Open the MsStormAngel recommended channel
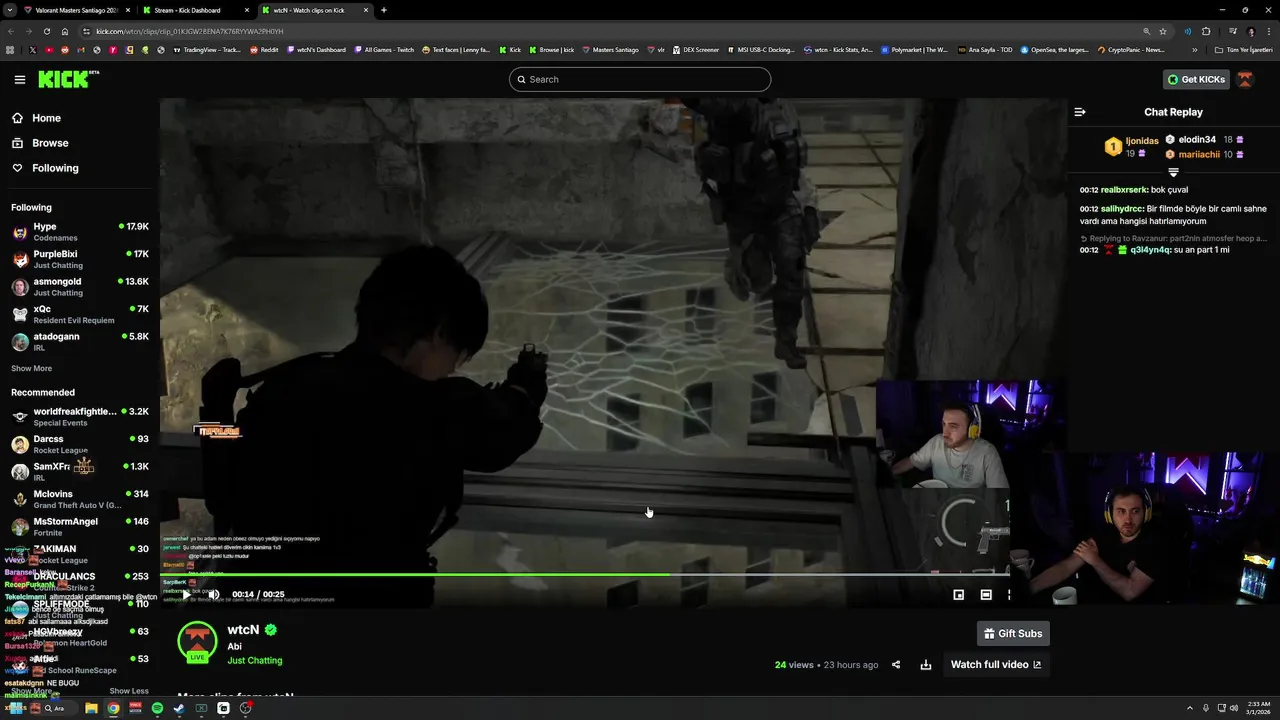The height and width of the screenshot is (720, 1280). pyautogui.click(x=80, y=527)
